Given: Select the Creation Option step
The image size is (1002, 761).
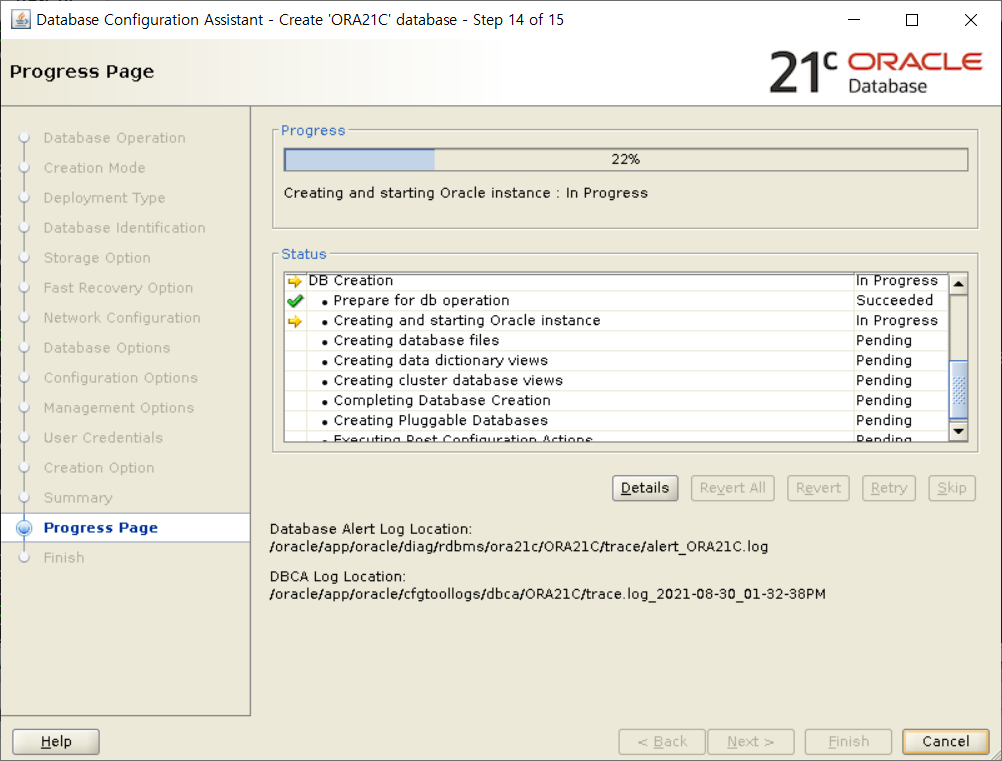Looking at the screenshot, I should pos(99,468).
